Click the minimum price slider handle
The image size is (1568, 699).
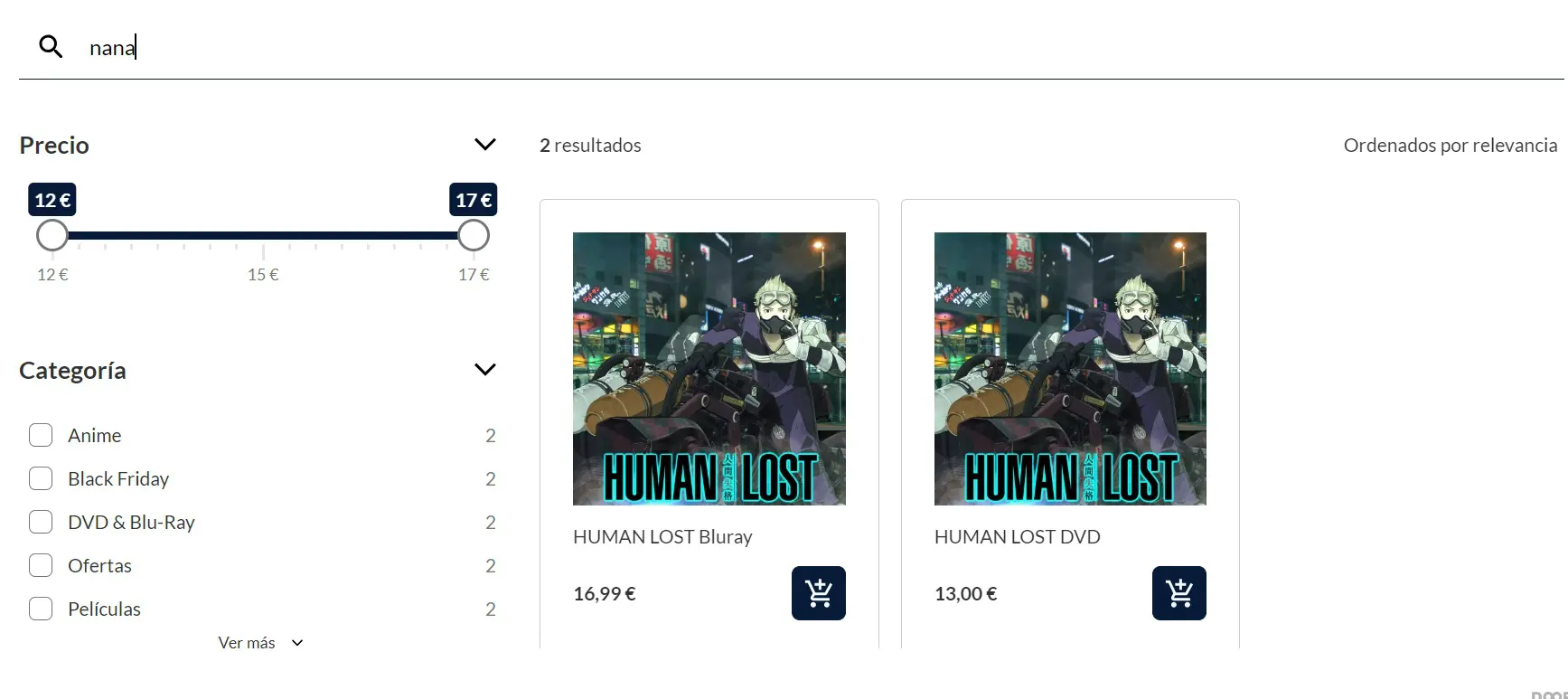pyautogui.click(x=52, y=235)
